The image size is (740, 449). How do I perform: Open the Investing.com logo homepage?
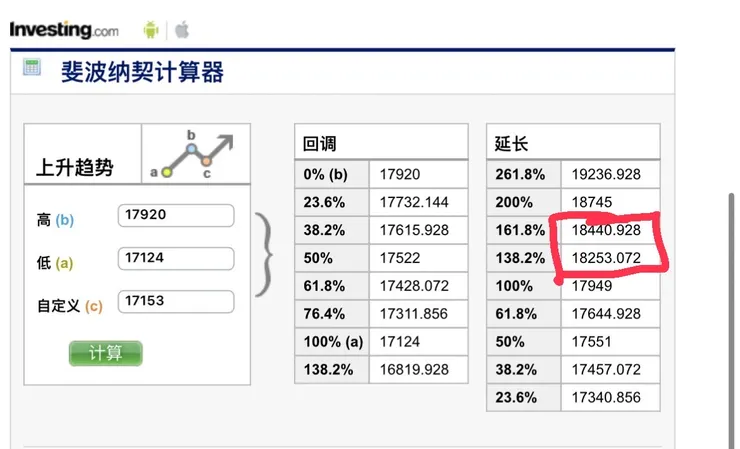coord(64,30)
